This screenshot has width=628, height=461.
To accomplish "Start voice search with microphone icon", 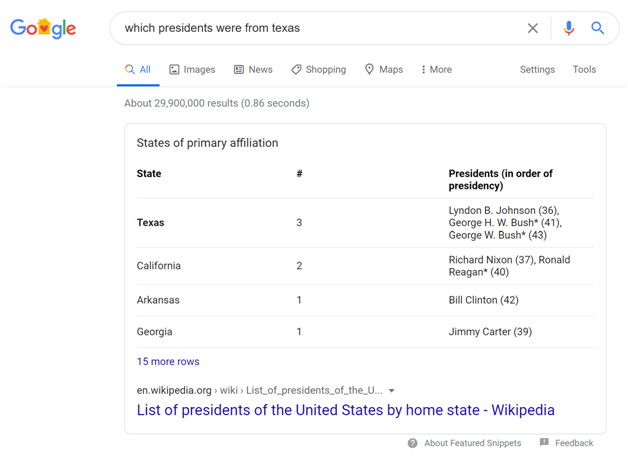I will [x=568, y=28].
